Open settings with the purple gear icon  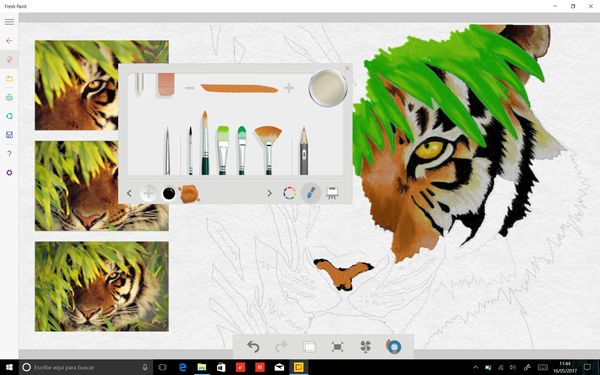click(9, 173)
